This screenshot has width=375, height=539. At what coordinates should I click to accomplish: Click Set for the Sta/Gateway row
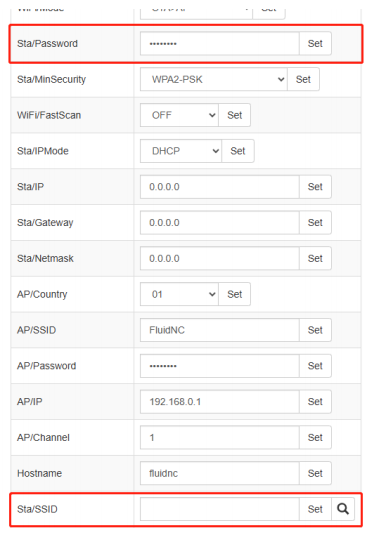point(315,223)
